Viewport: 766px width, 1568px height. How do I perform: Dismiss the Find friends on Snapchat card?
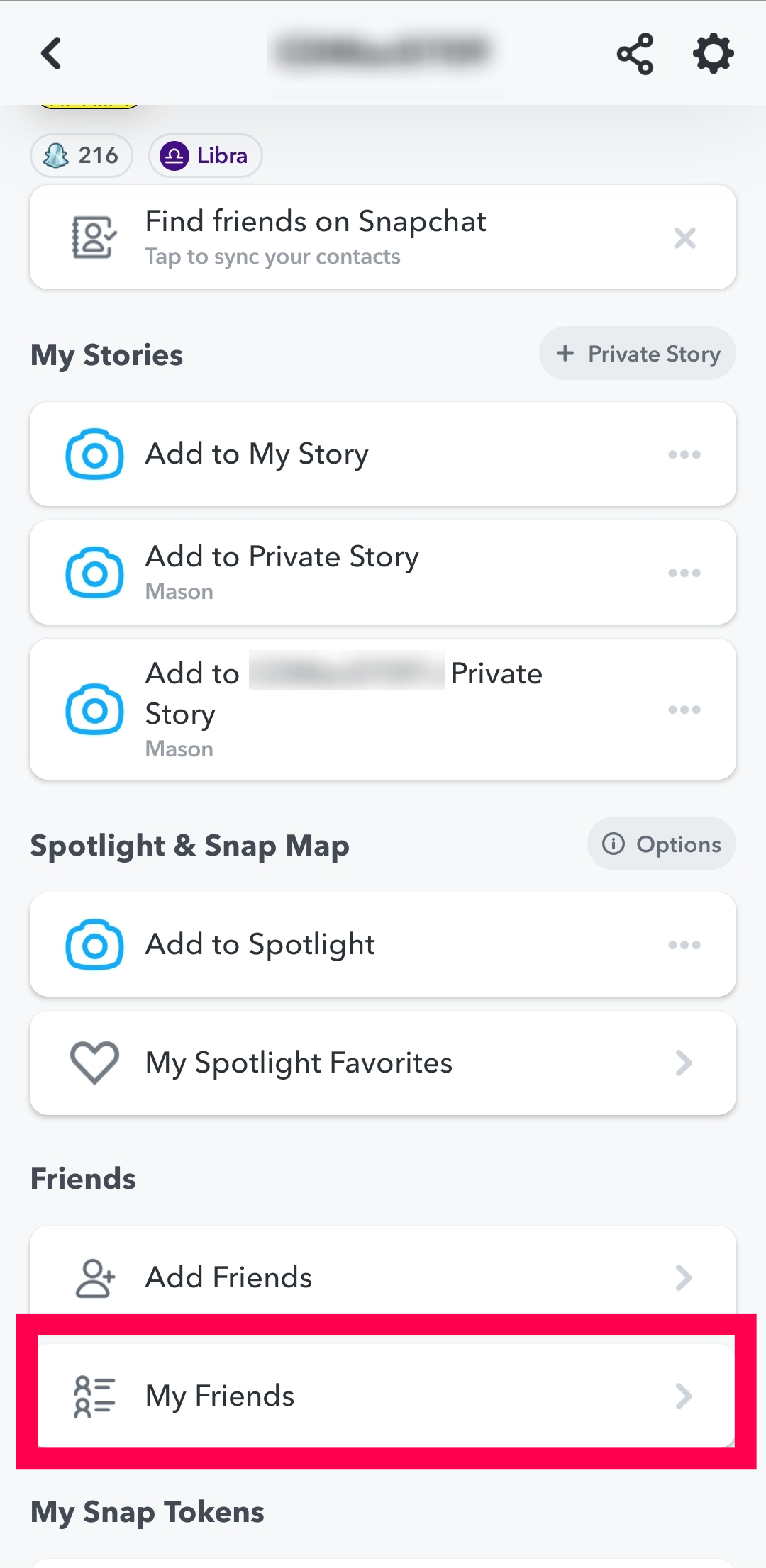(x=684, y=237)
